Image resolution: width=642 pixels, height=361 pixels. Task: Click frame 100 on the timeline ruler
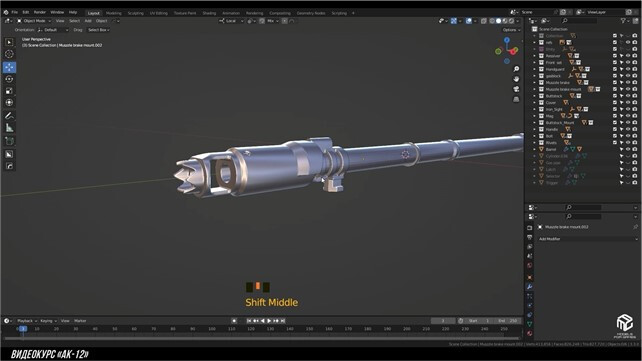point(212,329)
